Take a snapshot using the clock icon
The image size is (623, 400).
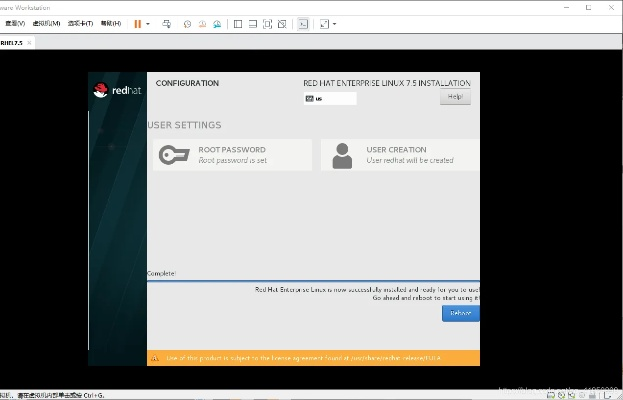(187, 23)
